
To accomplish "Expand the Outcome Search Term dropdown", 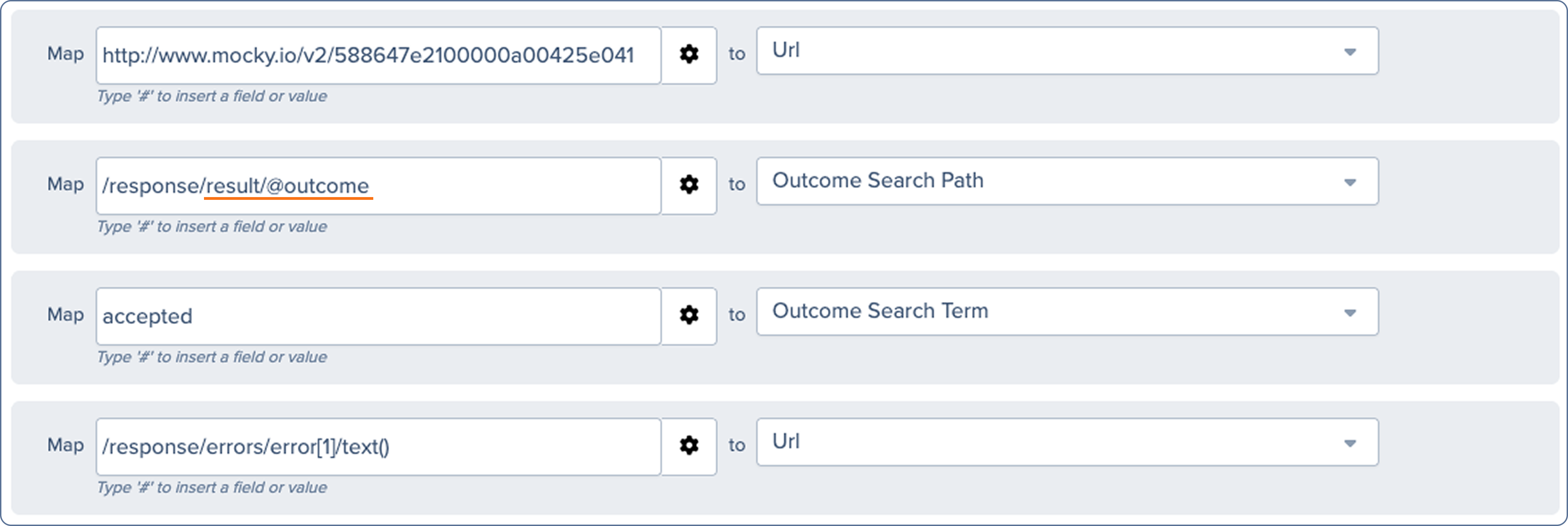I will [x=1066, y=312].
